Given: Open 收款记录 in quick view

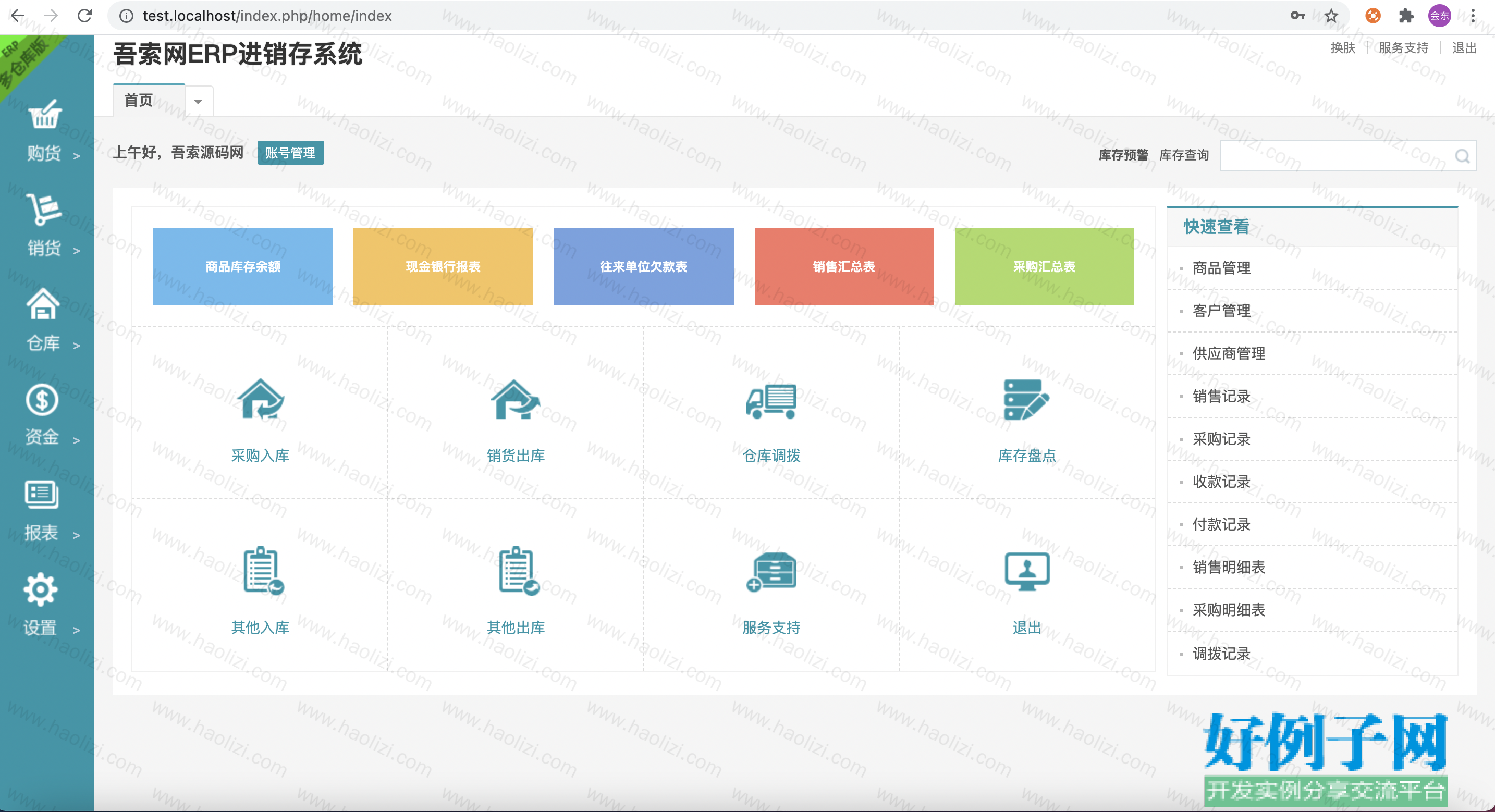Looking at the screenshot, I should coord(1221,482).
